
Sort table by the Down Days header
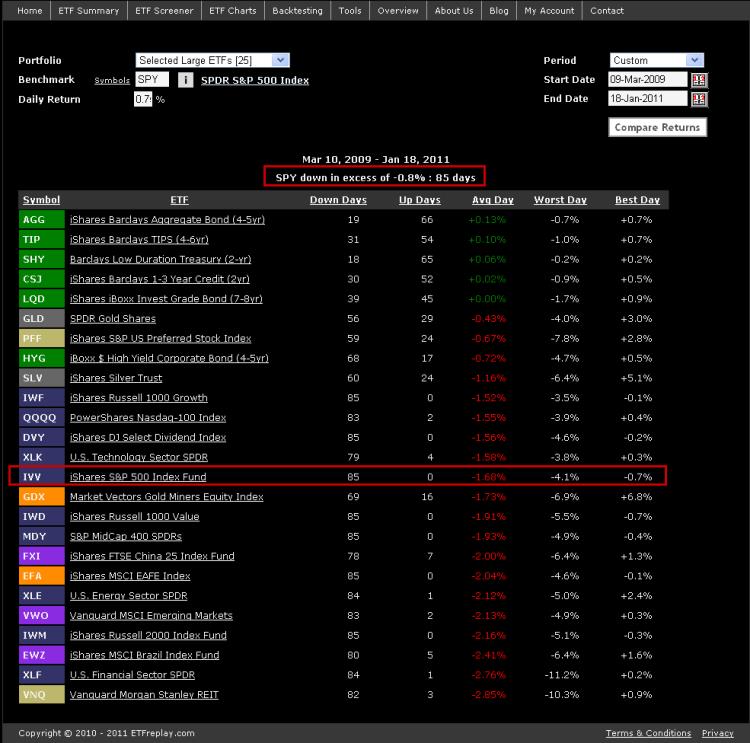click(x=338, y=200)
